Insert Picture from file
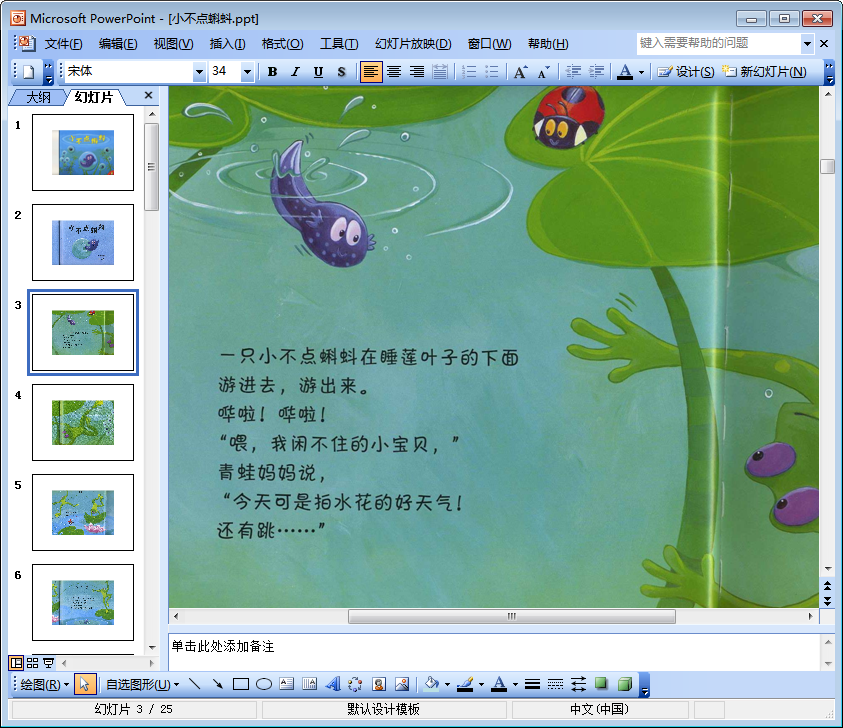 tap(402, 684)
